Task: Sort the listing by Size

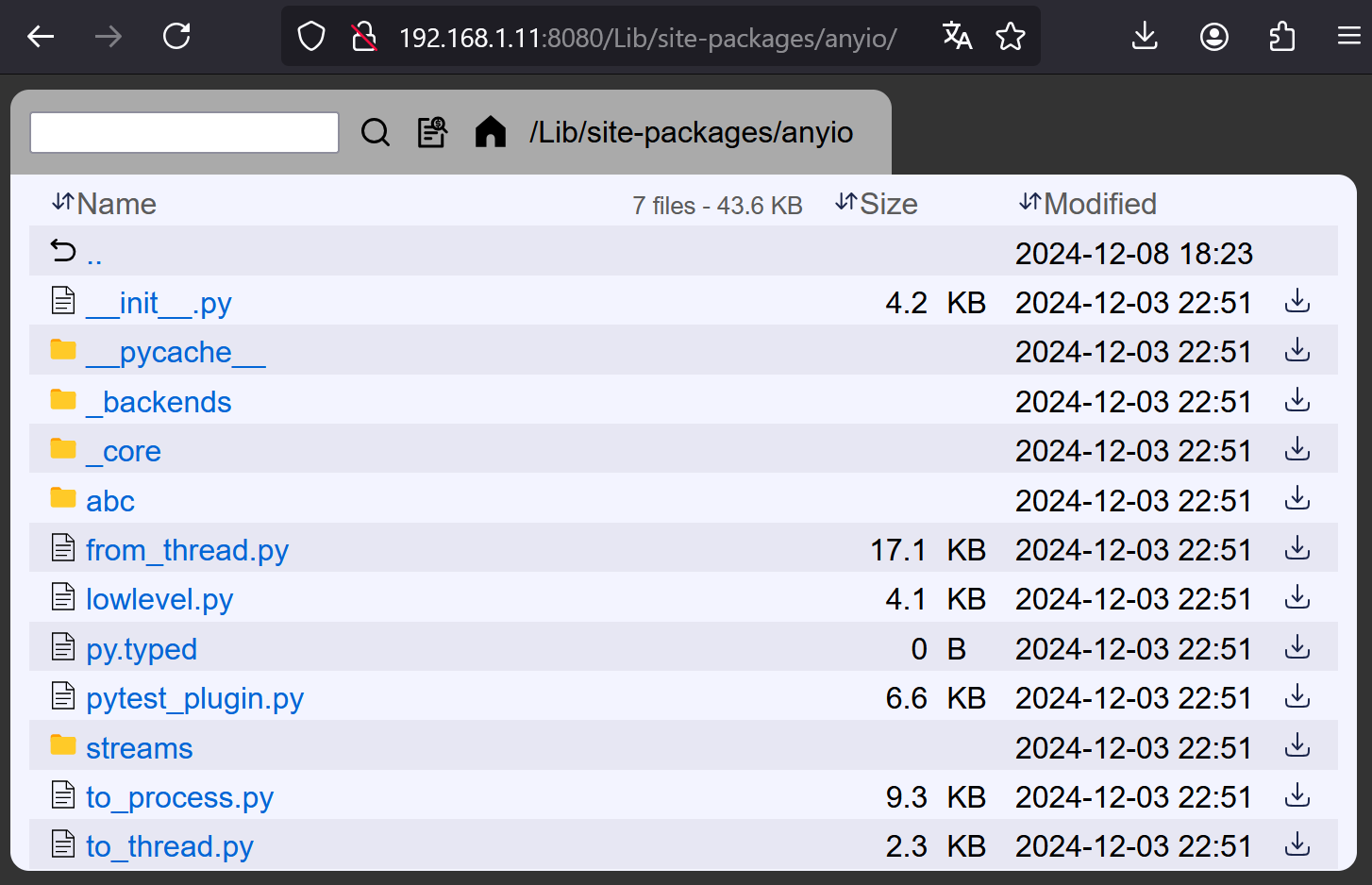Action: 877,204
